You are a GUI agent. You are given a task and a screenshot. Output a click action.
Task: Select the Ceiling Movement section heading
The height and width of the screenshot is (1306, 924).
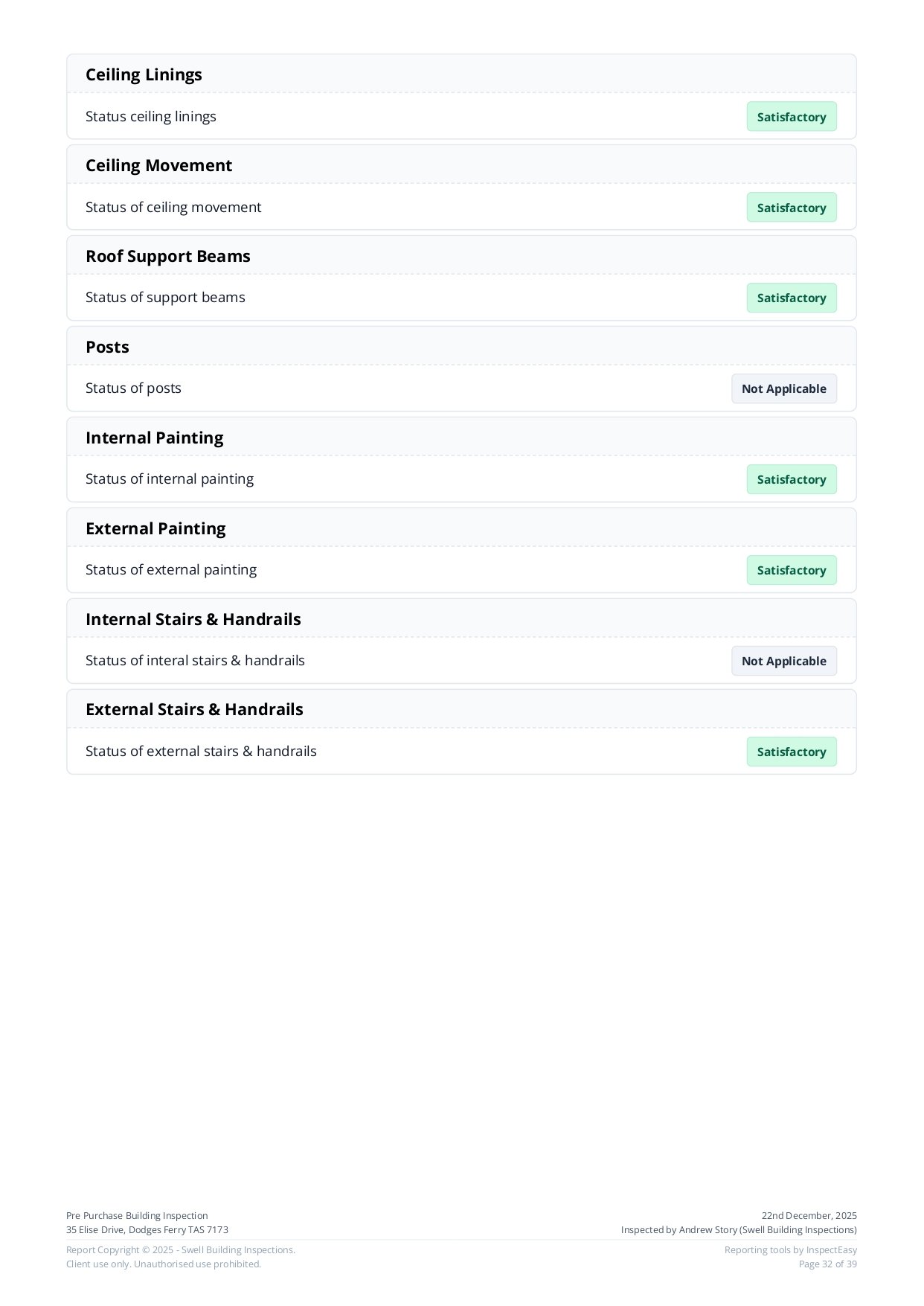point(158,165)
